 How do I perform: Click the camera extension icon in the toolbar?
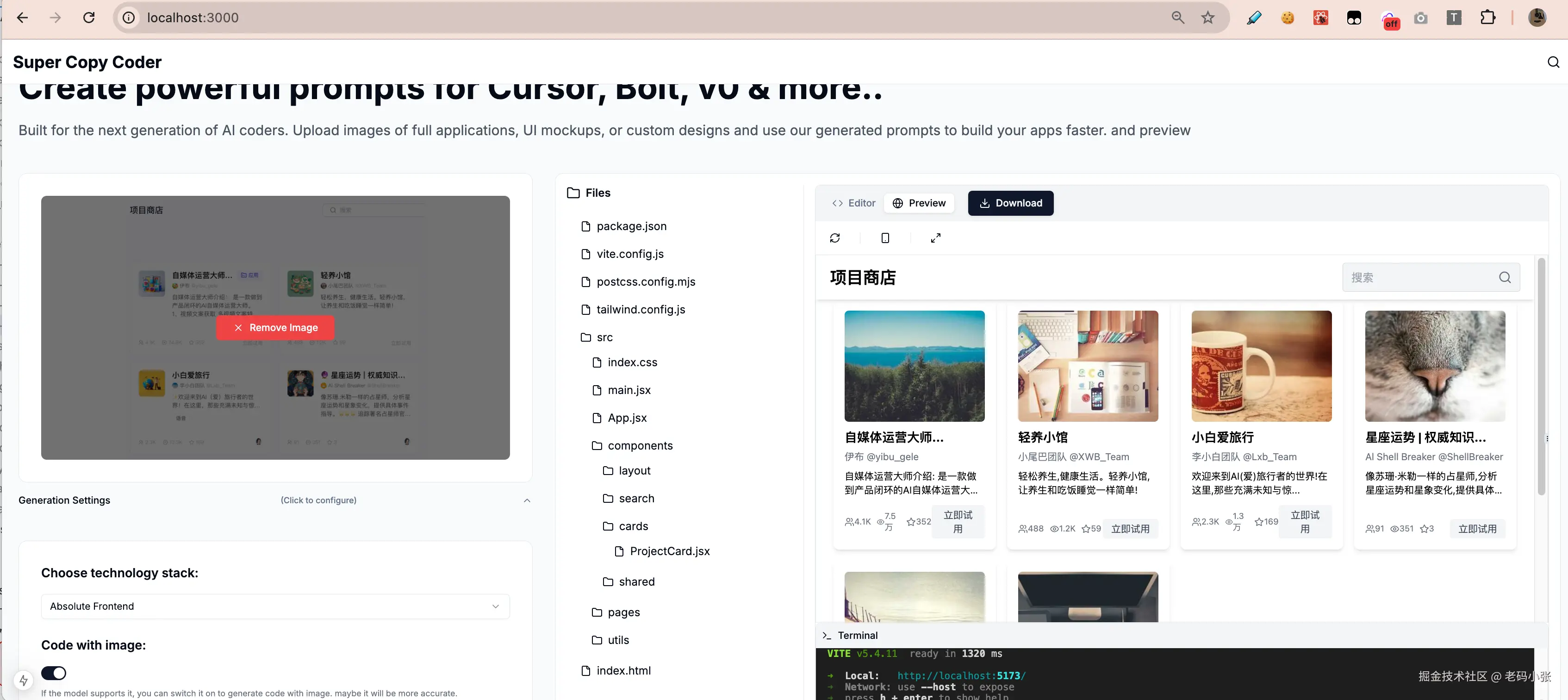click(1421, 18)
